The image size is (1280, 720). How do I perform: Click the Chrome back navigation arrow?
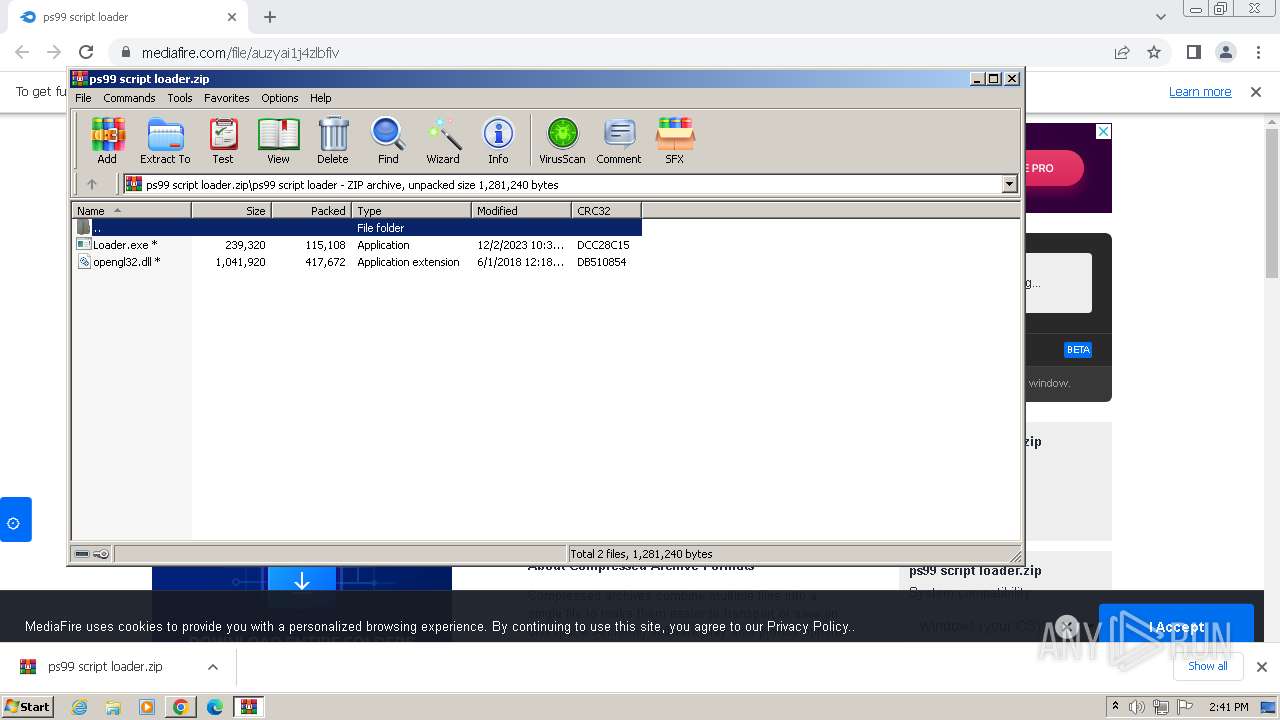click(x=22, y=52)
